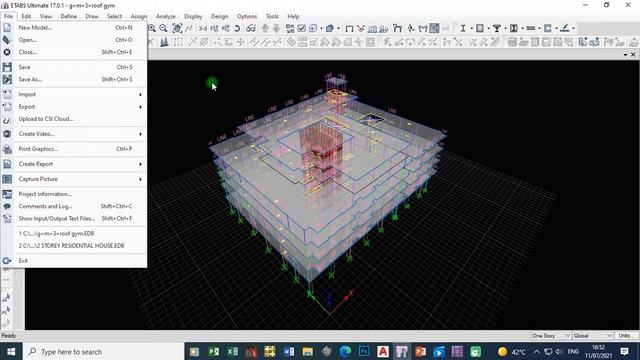Open the Edit menu
The width and height of the screenshot is (640, 360).
pos(26,16)
